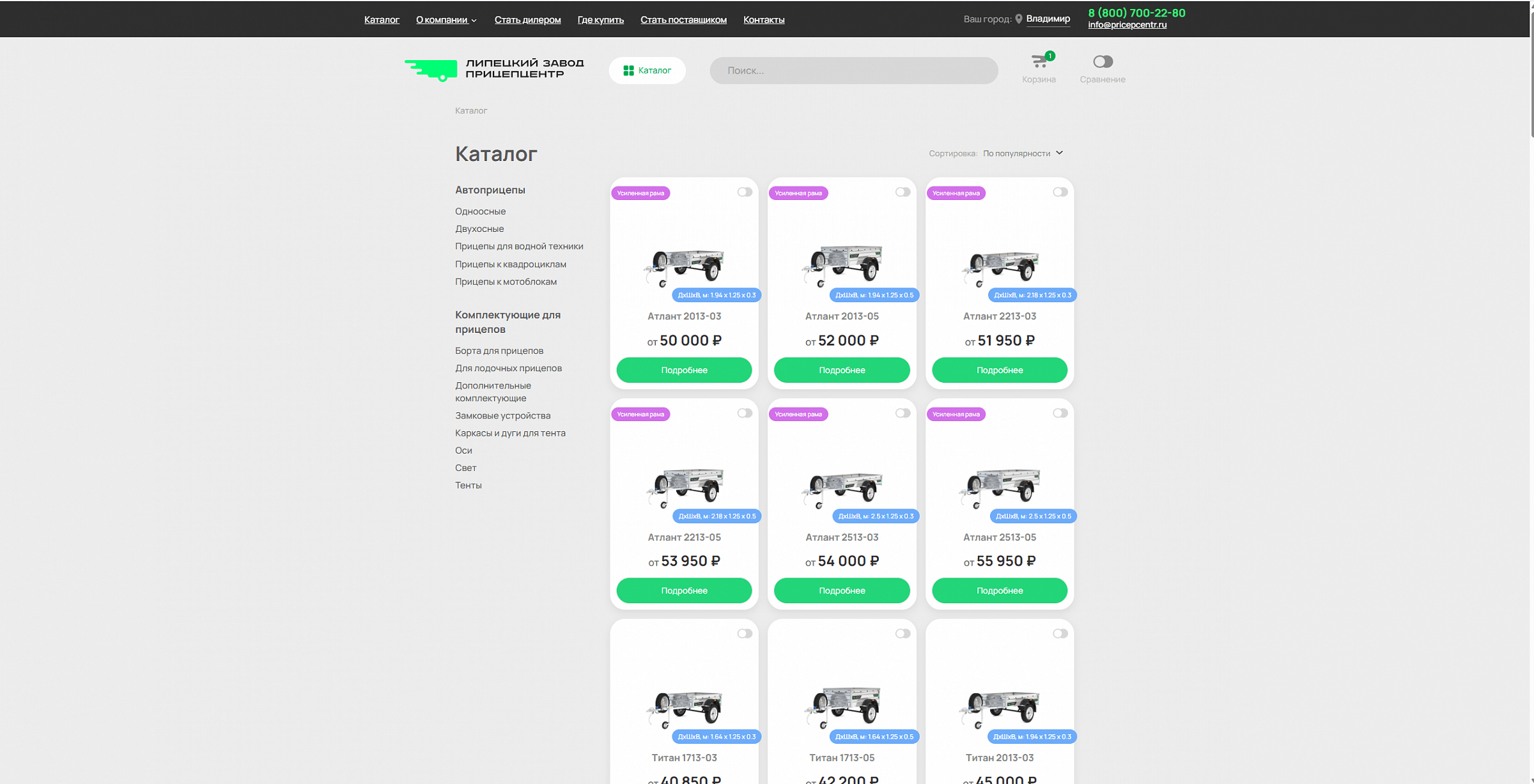Click the Усиленная рама badge on Атлант 2013-03
This screenshot has height=784, width=1534.
640,193
